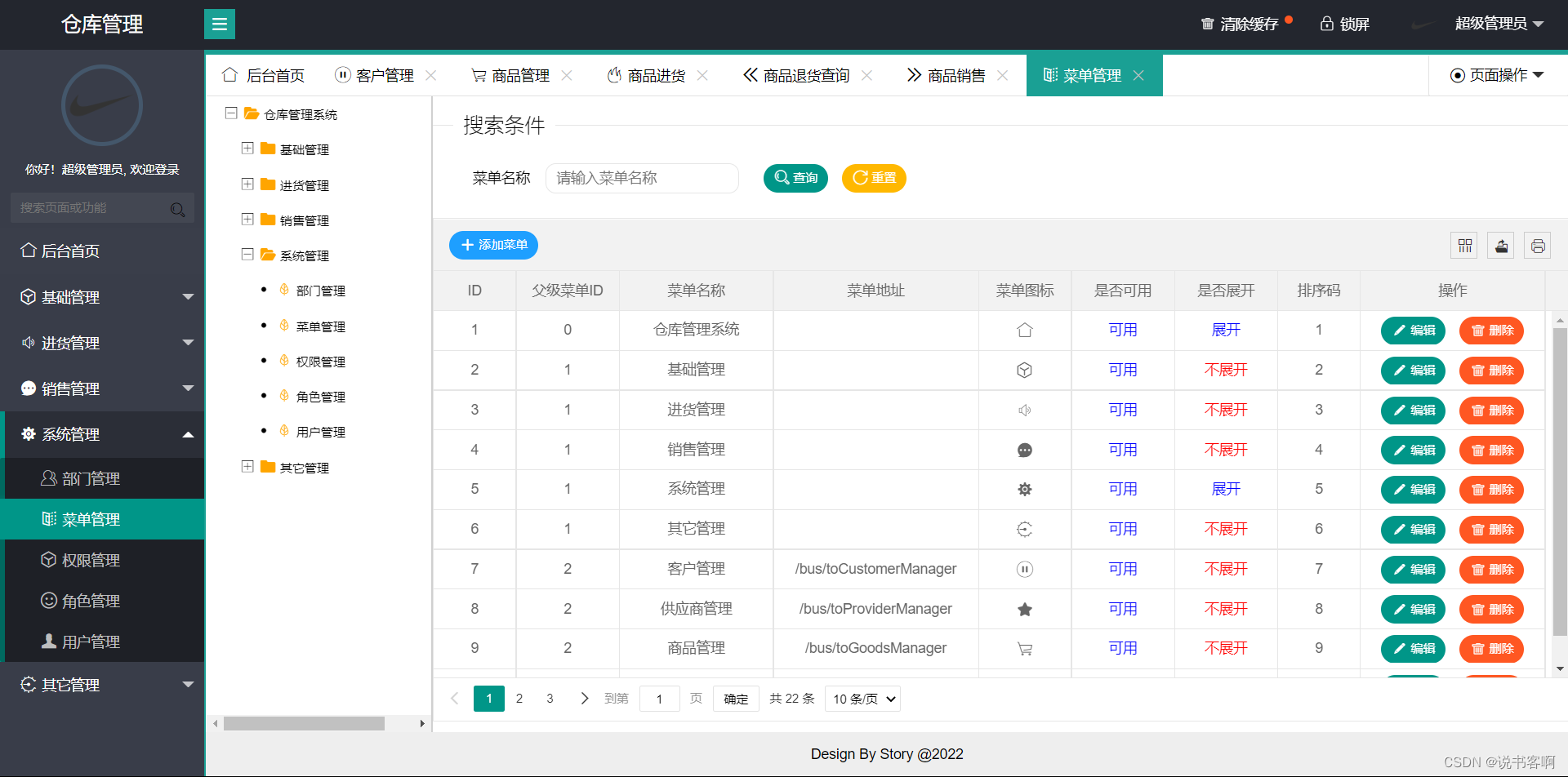Switch to the 客户管理 tab
Image resolution: width=1568 pixels, height=777 pixels.
coord(375,75)
